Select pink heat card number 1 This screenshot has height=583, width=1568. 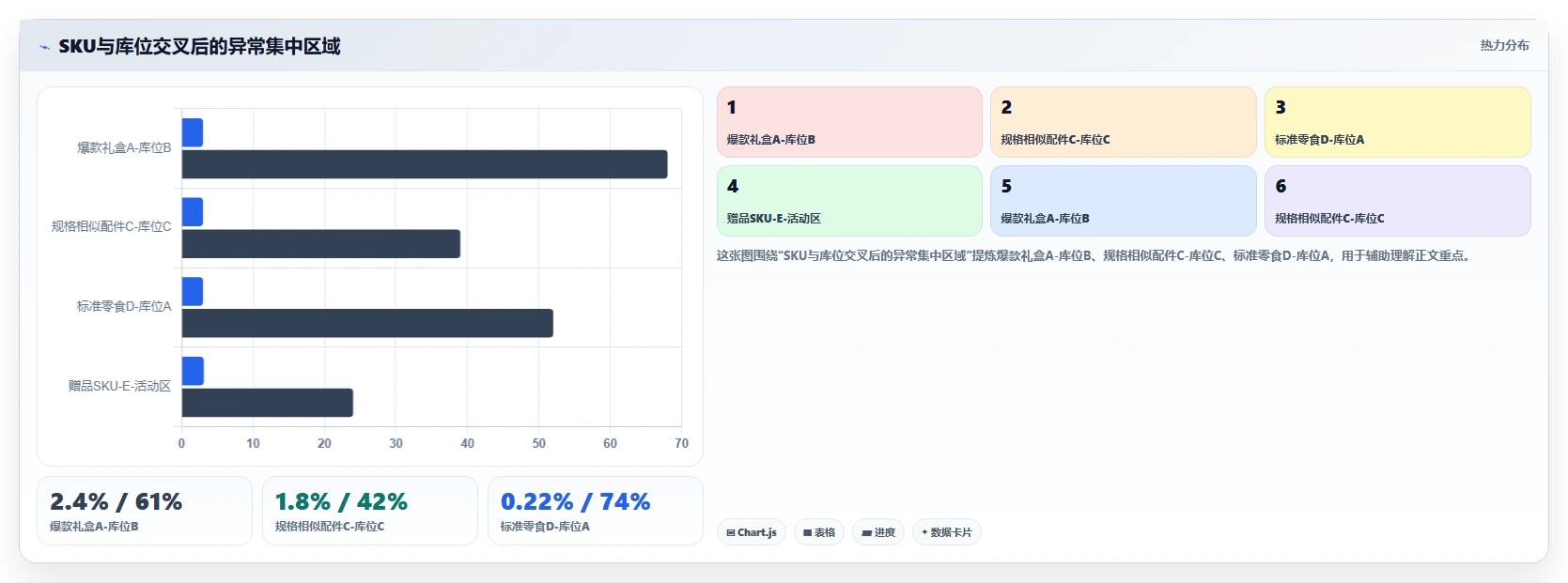(849, 122)
